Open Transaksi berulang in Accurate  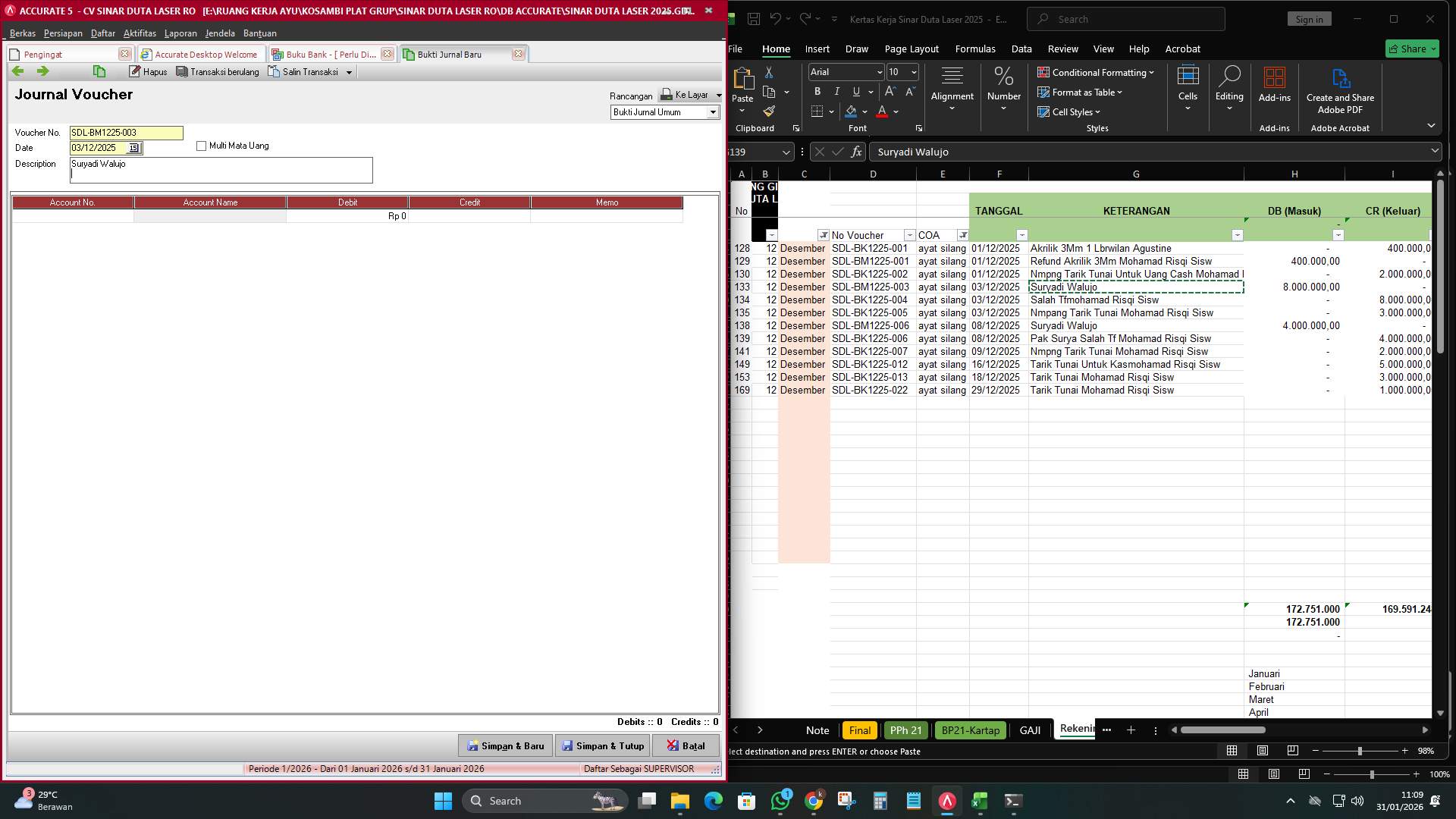pos(218,71)
